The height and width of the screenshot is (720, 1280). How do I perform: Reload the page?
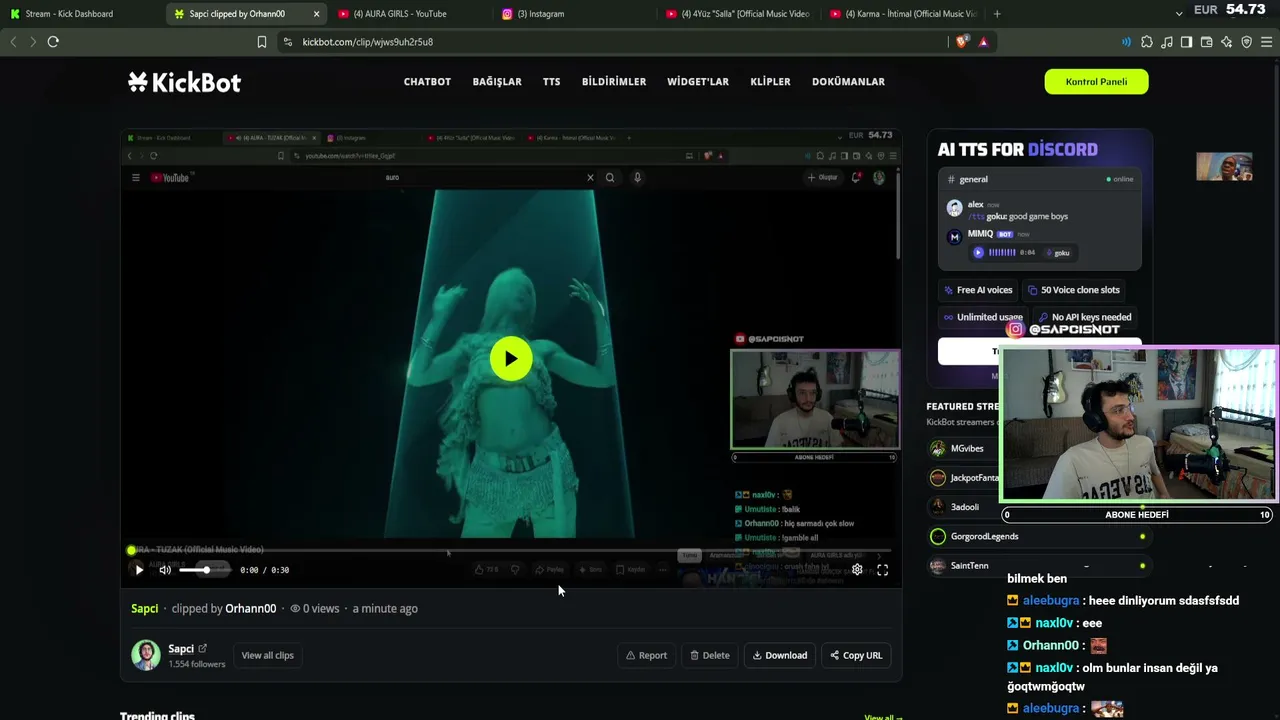click(53, 42)
